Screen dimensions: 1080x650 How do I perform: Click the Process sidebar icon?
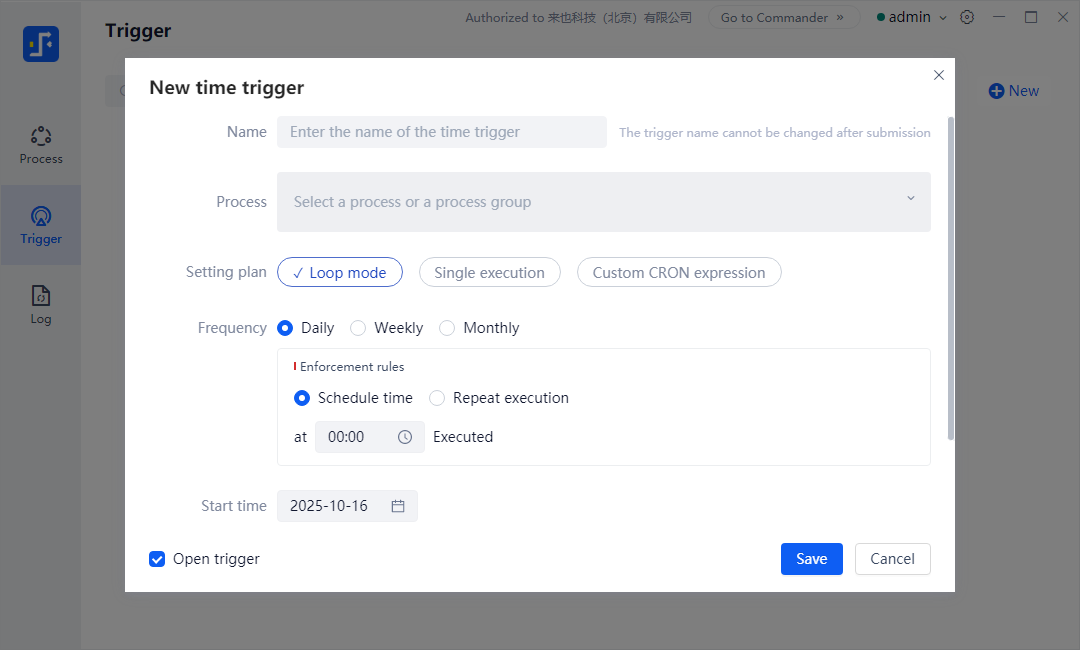click(41, 136)
